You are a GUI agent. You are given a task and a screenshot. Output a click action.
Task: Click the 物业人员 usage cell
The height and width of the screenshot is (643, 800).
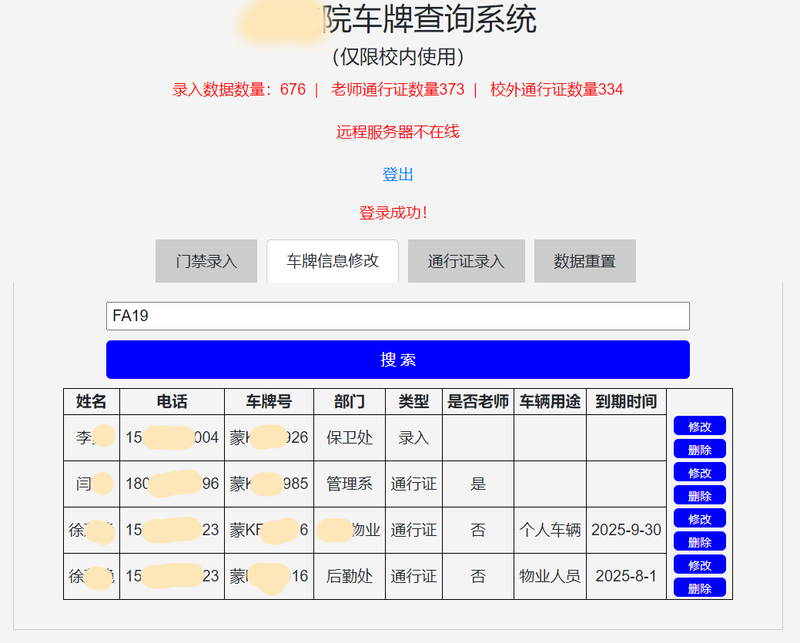tap(550, 576)
